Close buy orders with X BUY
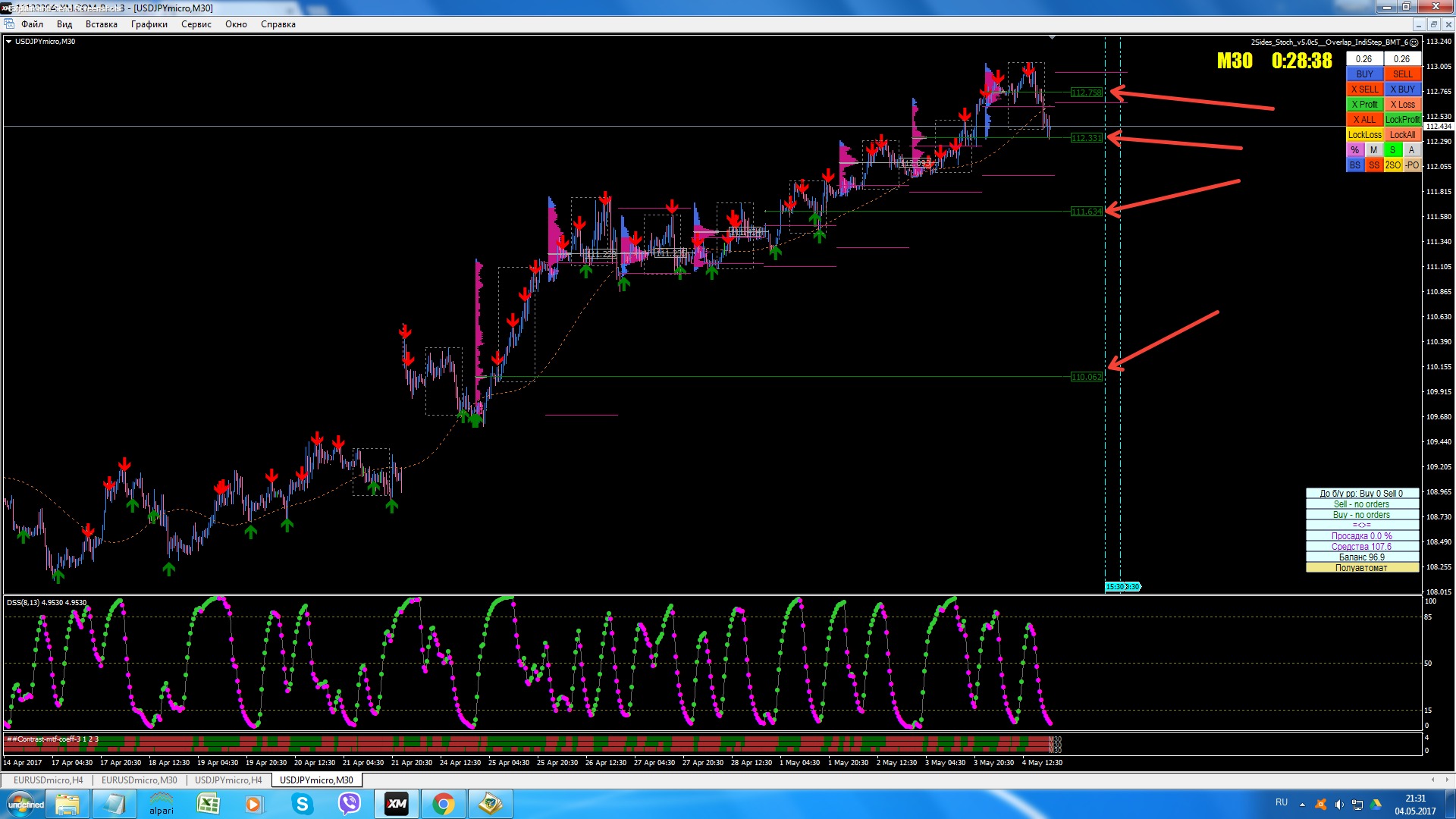 click(x=1402, y=89)
